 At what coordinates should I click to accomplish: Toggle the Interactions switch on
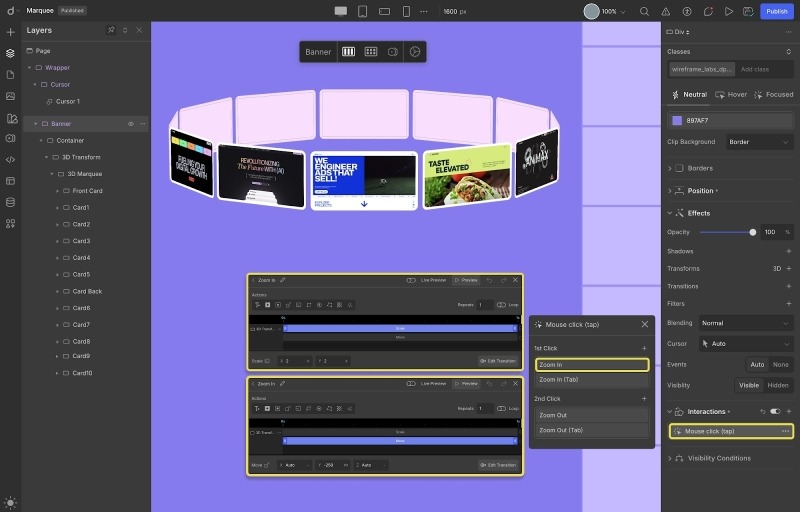click(774, 411)
